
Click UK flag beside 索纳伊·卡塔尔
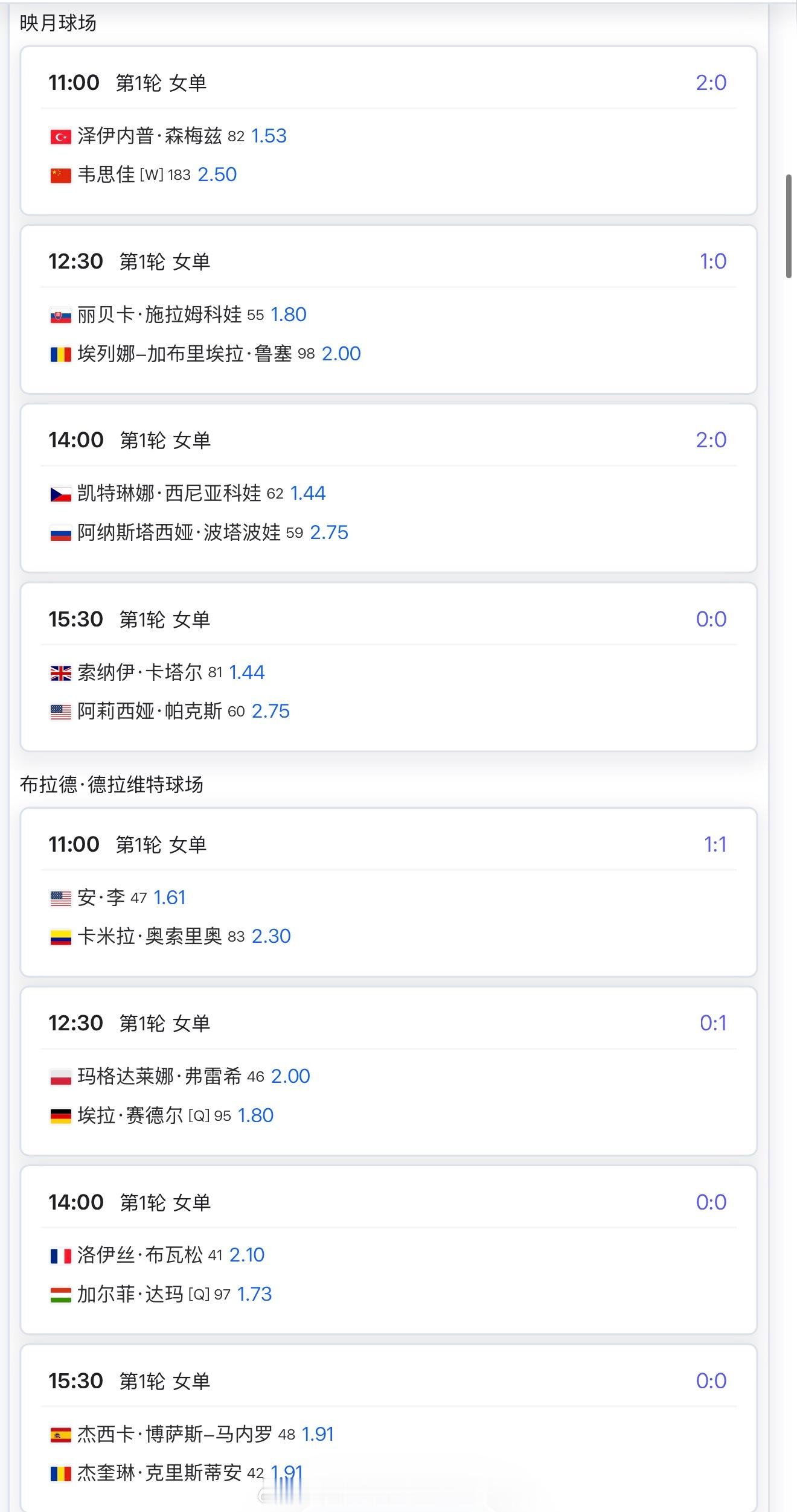(60, 673)
